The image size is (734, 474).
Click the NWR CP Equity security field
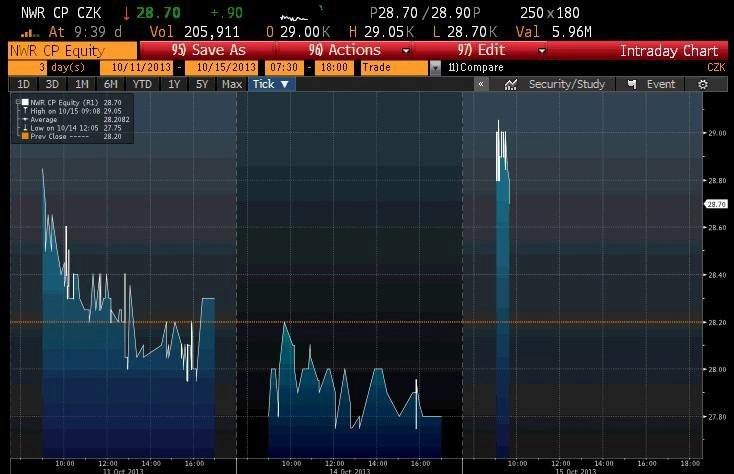[73, 51]
